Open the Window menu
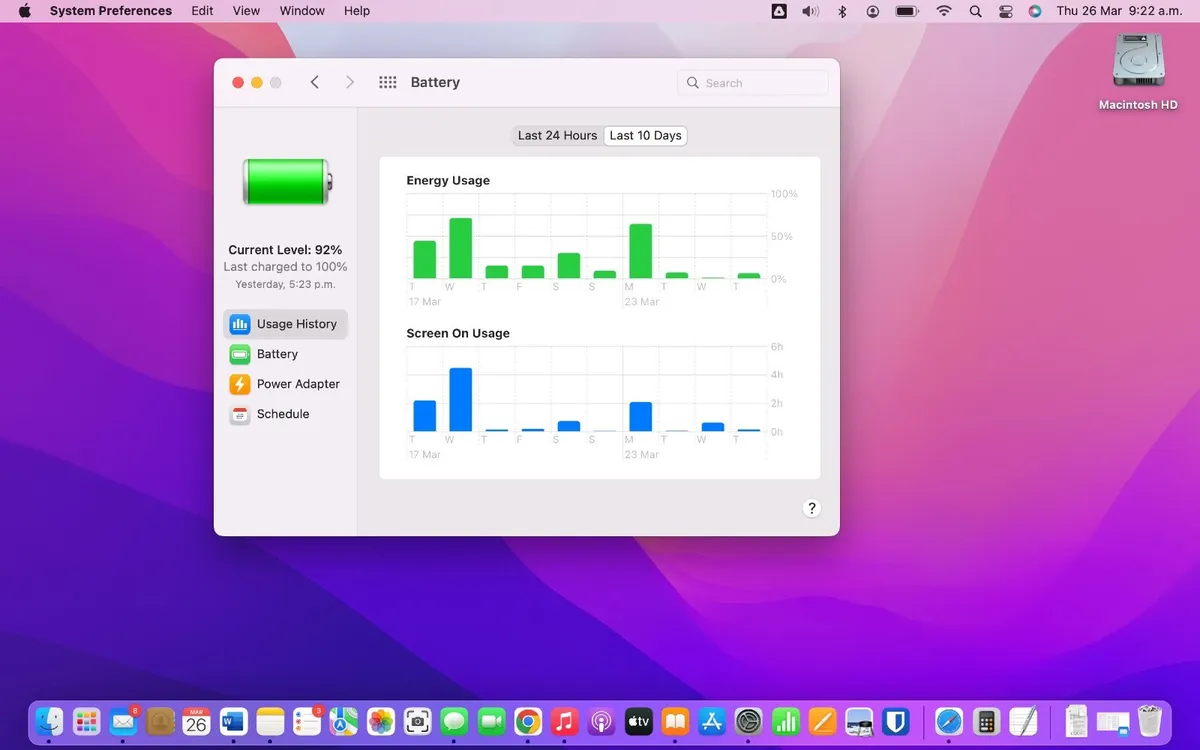The width and height of the screenshot is (1200, 750). pos(301,11)
